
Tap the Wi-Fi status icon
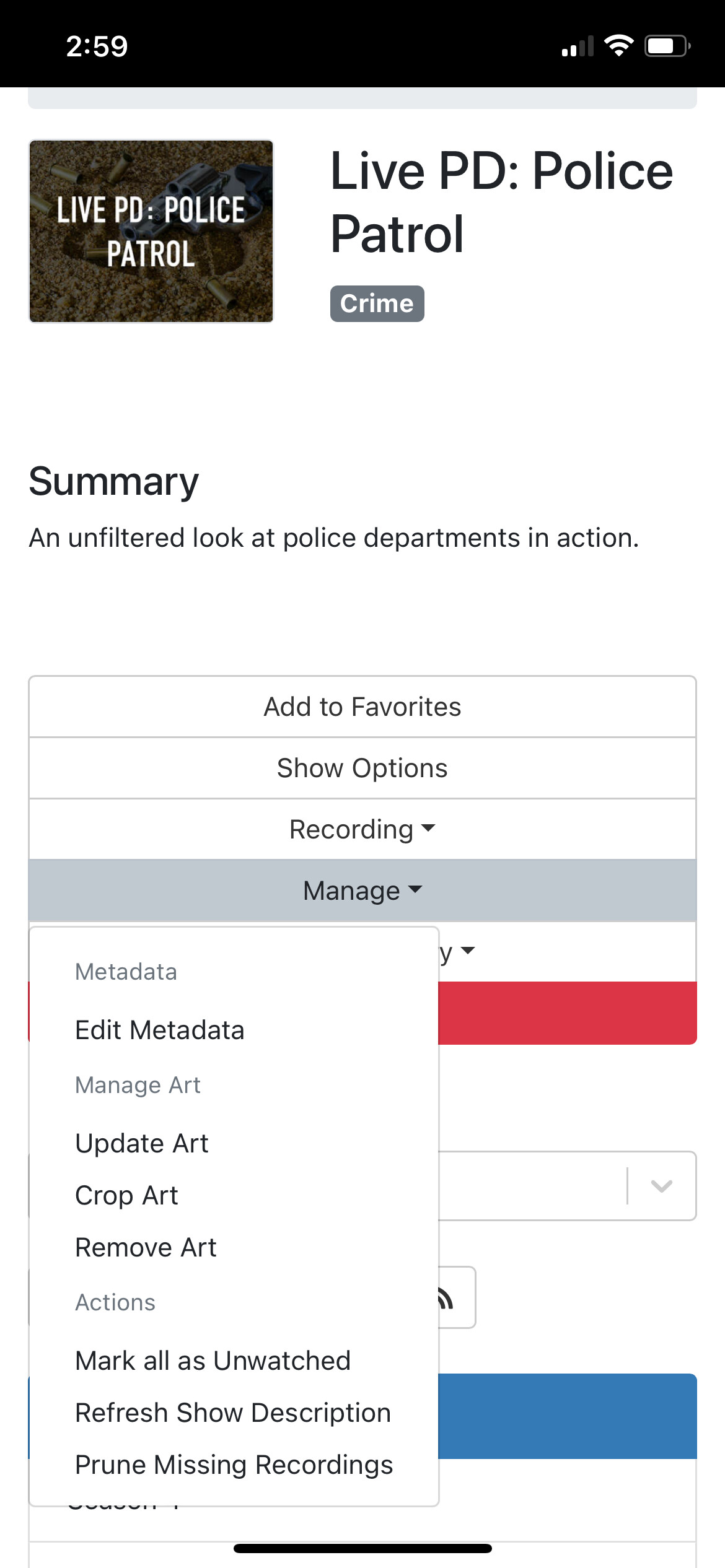[x=618, y=46]
